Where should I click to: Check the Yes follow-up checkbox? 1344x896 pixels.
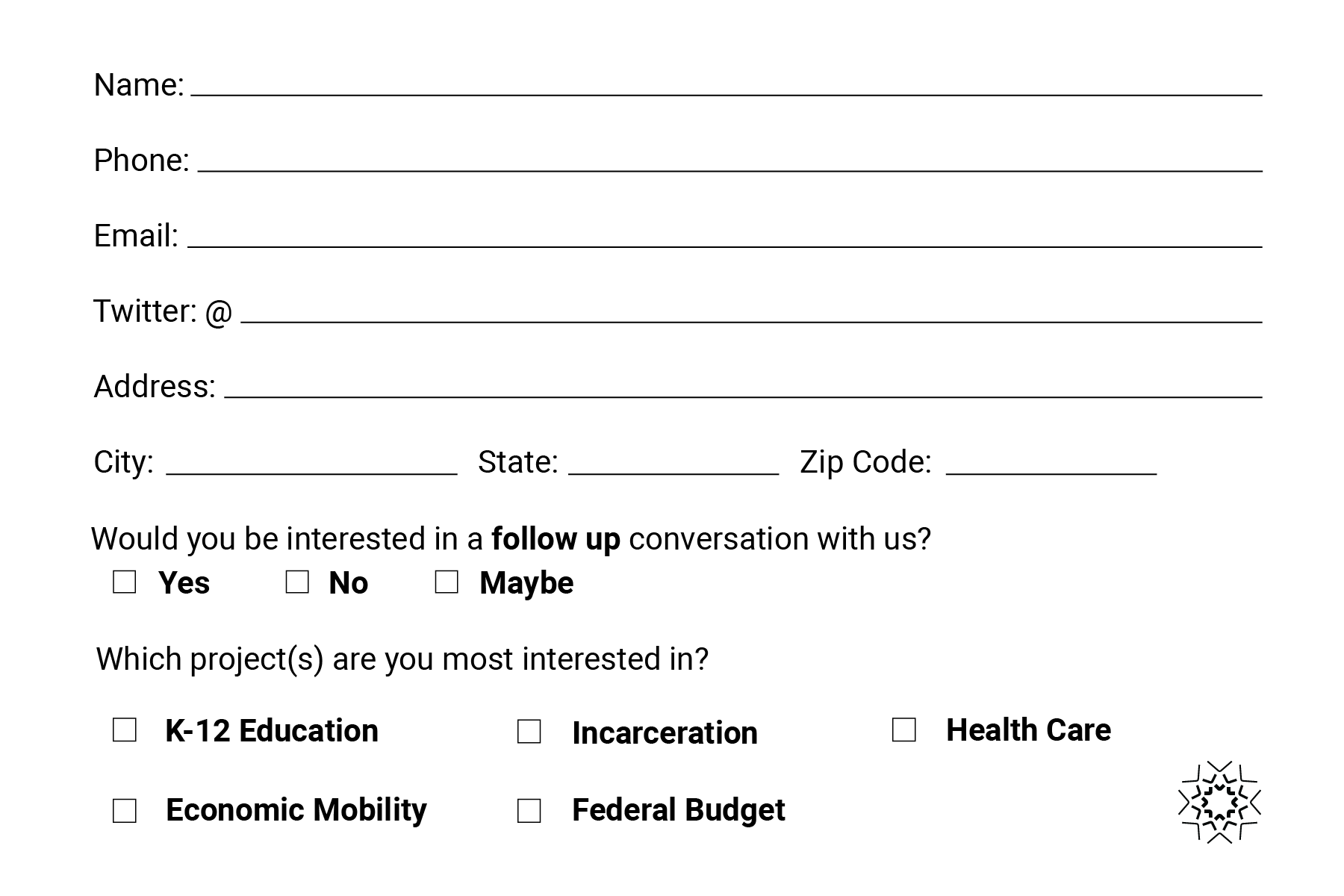coord(125,582)
